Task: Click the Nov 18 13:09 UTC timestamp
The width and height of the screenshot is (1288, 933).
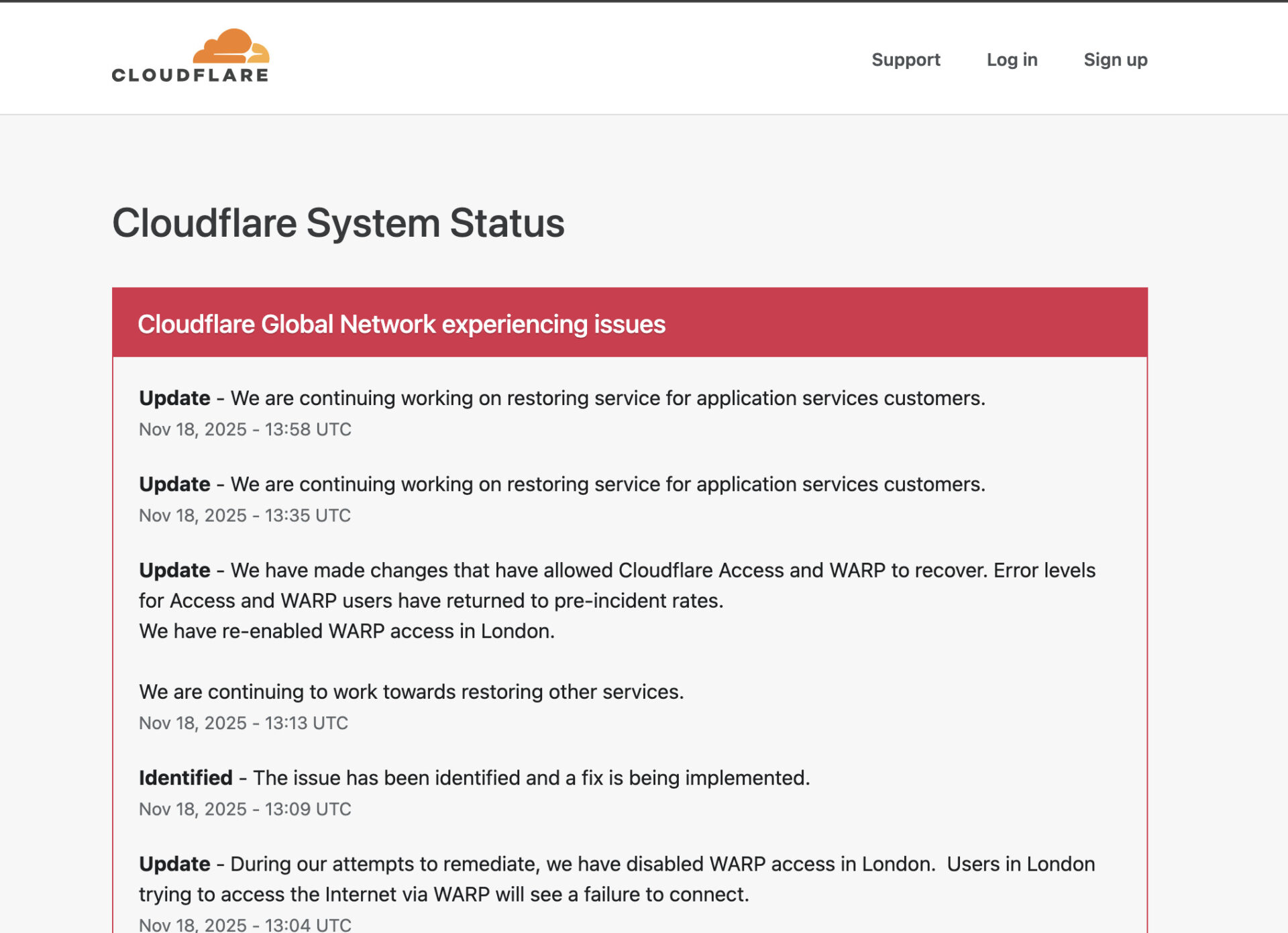Action: click(x=244, y=809)
